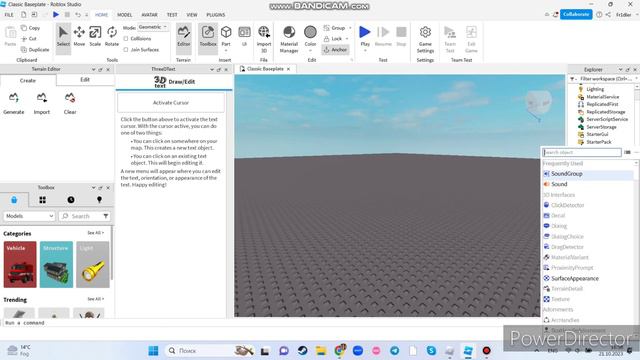640x360 pixels.
Task: Open the Terrain Editor from the ribbon
Action: click(x=184, y=37)
